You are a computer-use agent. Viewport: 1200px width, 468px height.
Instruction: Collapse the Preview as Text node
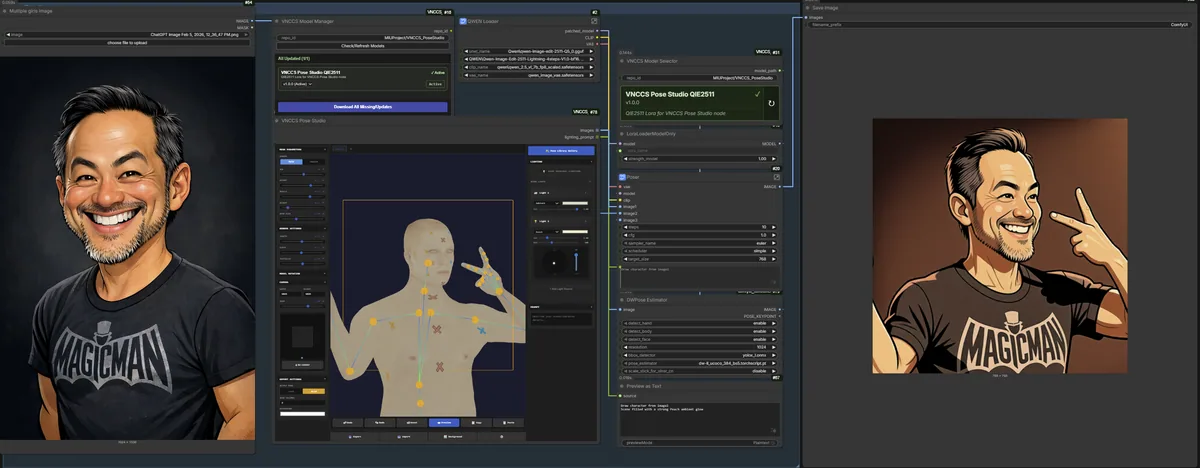(621, 386)
